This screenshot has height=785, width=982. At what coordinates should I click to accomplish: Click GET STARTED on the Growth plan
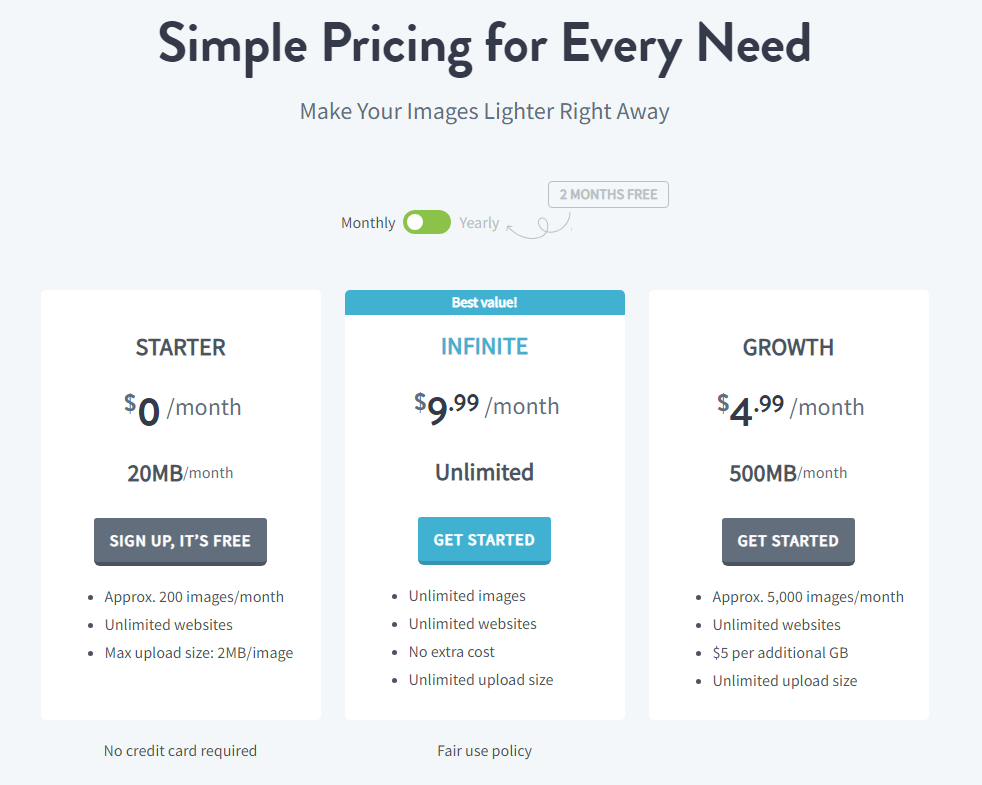788,541
